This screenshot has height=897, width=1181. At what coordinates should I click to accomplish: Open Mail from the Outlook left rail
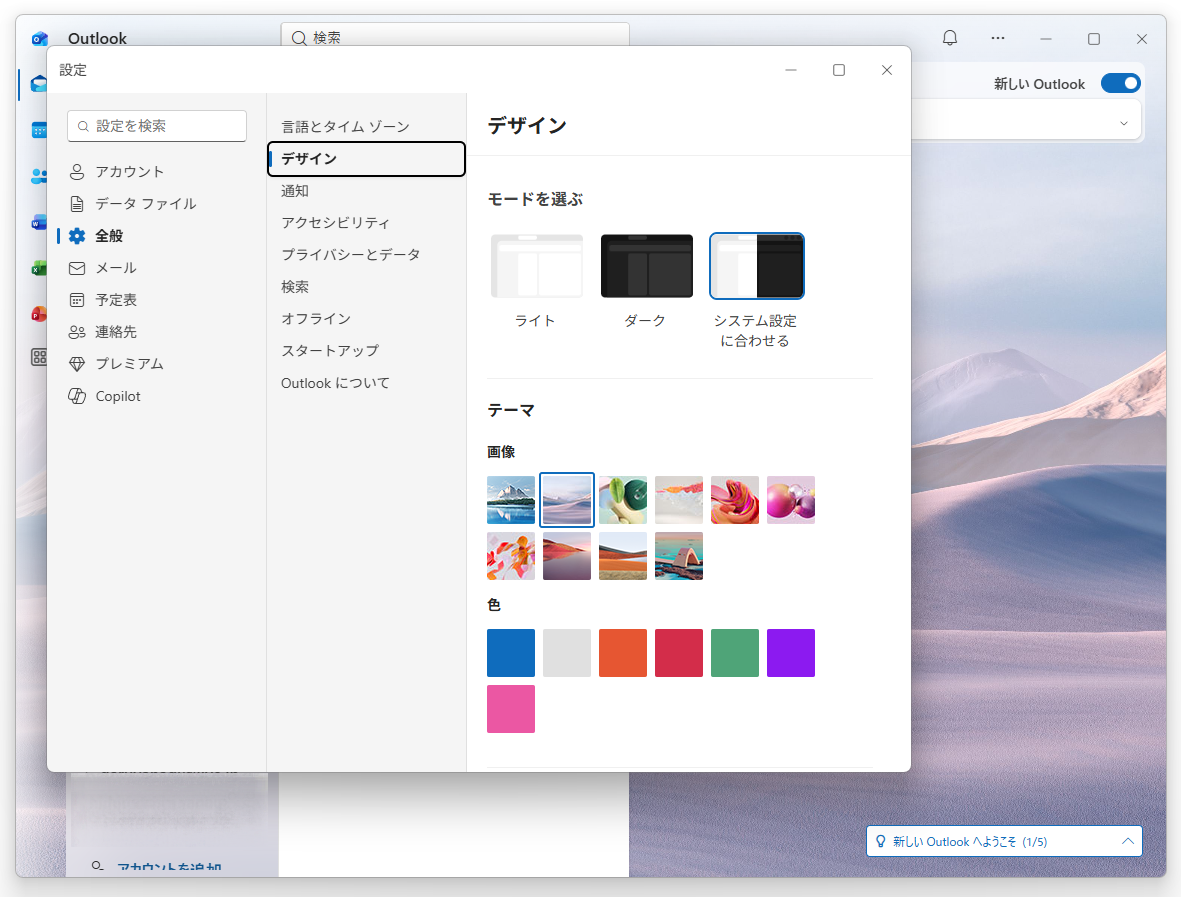[38, 83]
